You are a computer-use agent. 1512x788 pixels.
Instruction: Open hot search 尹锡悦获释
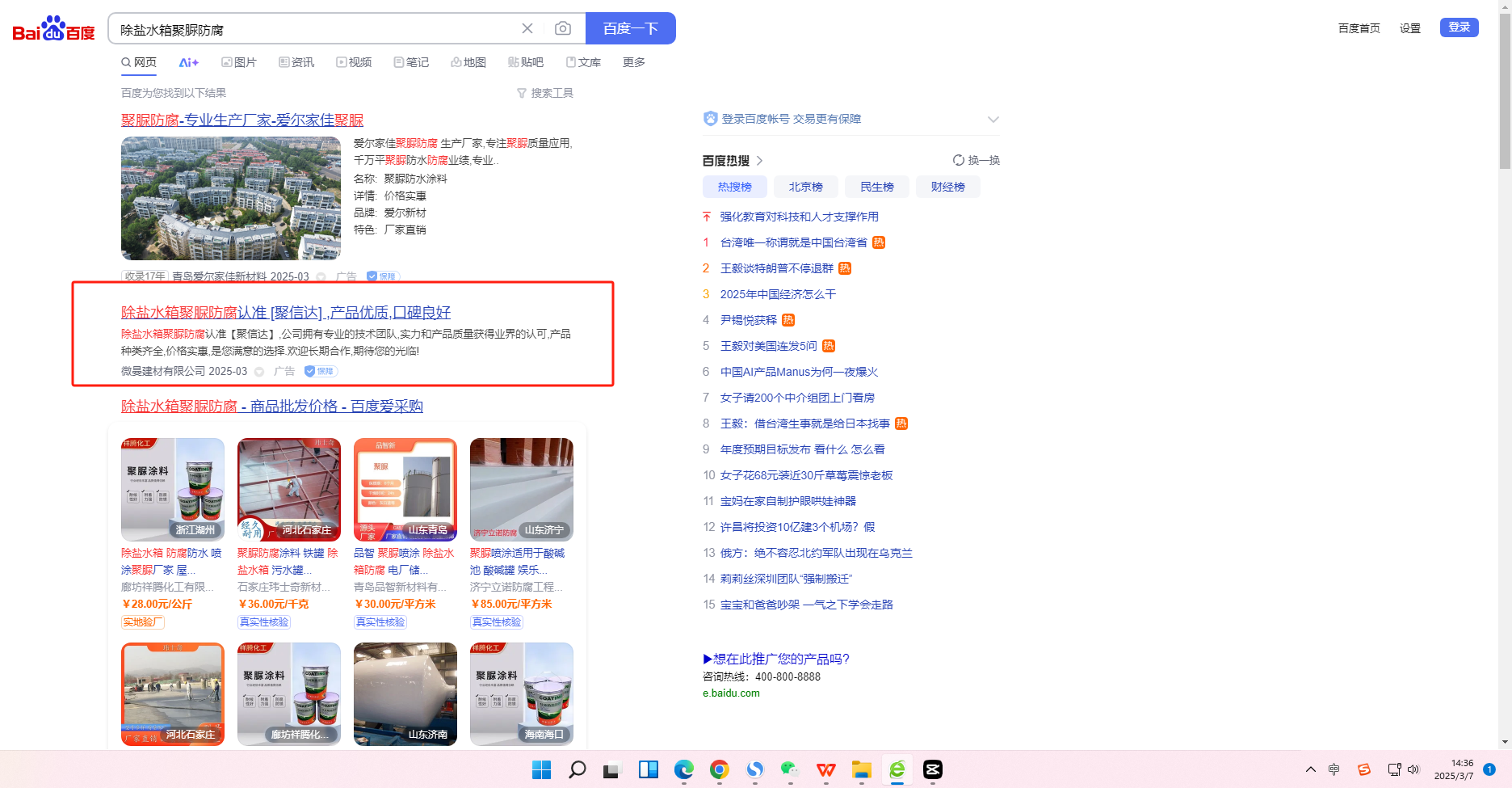(749, 320)
